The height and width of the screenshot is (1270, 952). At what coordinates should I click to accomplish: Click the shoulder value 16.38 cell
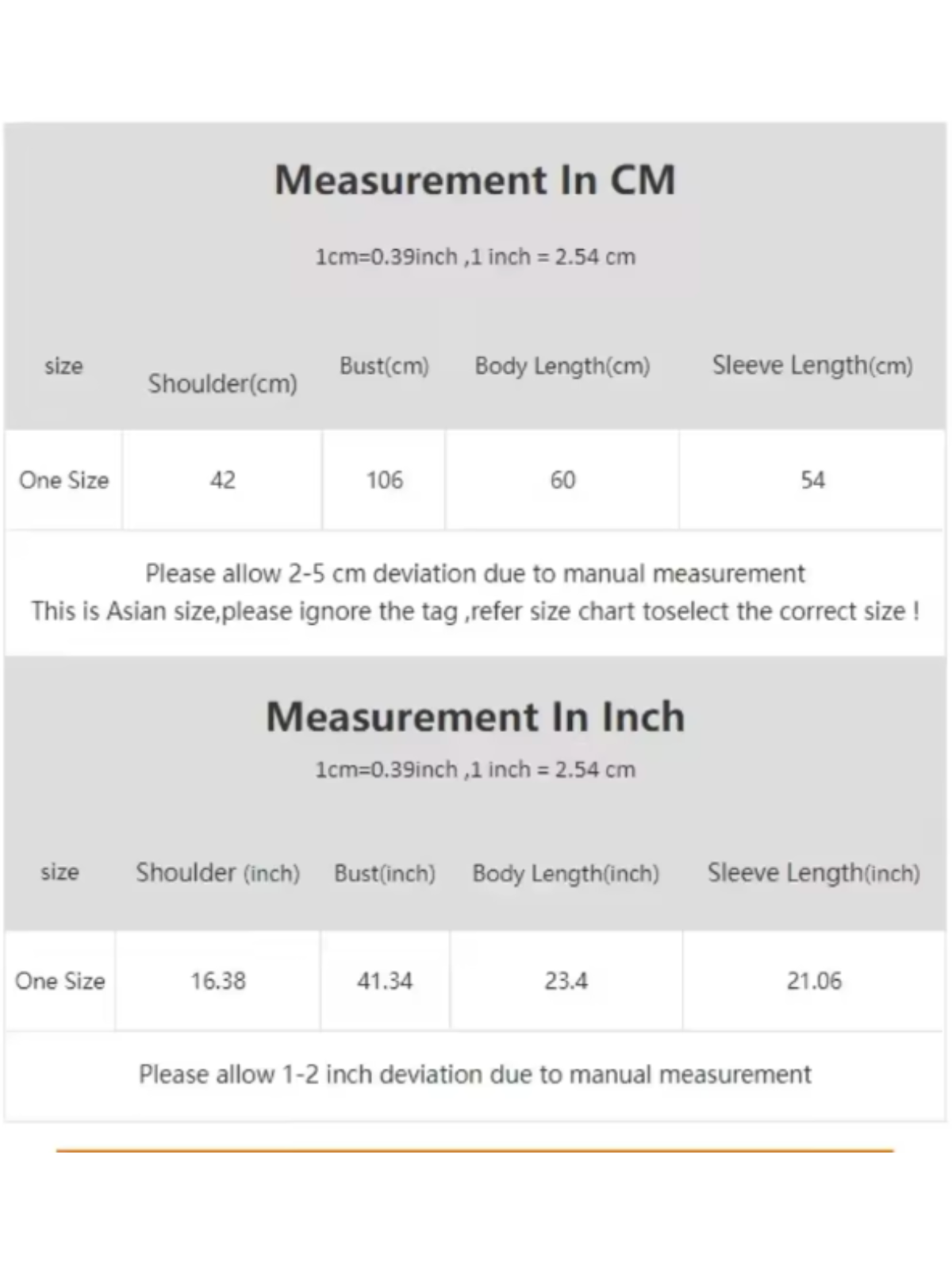tap(218, 981)
